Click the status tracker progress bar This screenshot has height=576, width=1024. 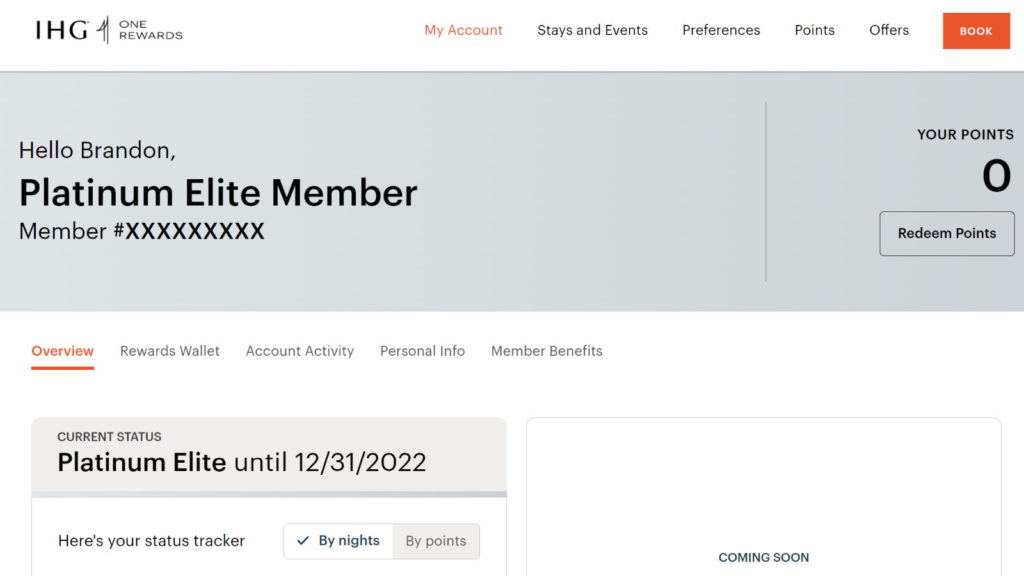(x=270, y=491)
